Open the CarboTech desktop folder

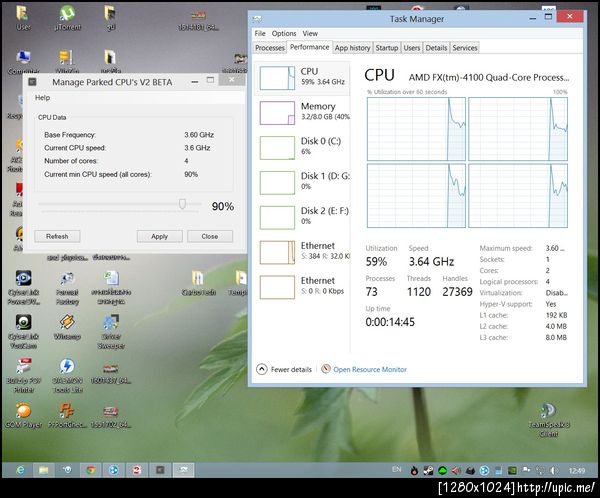pyautogui.click(x=198, y=283)
